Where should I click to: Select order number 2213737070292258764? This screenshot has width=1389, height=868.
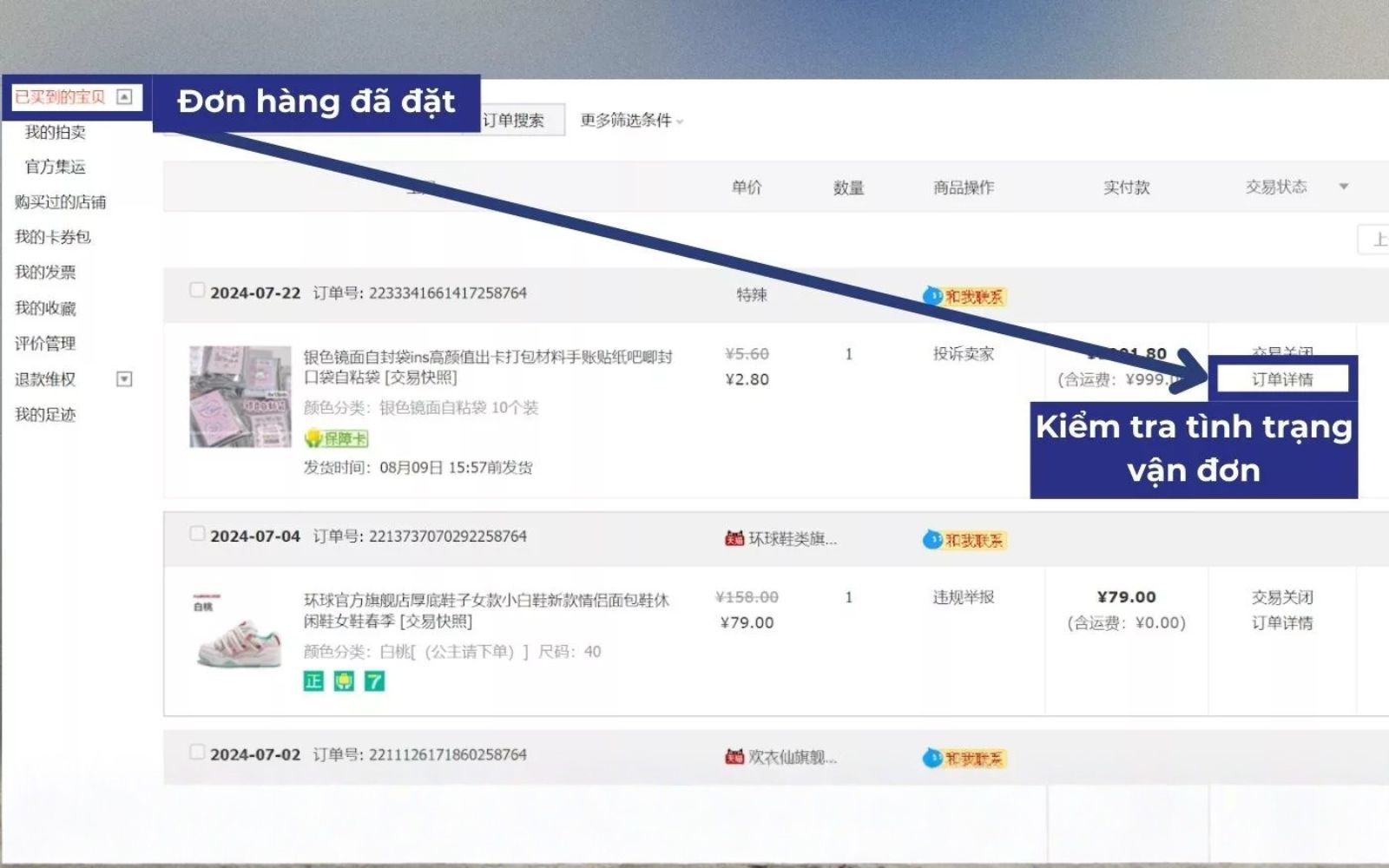pos(448,536)
